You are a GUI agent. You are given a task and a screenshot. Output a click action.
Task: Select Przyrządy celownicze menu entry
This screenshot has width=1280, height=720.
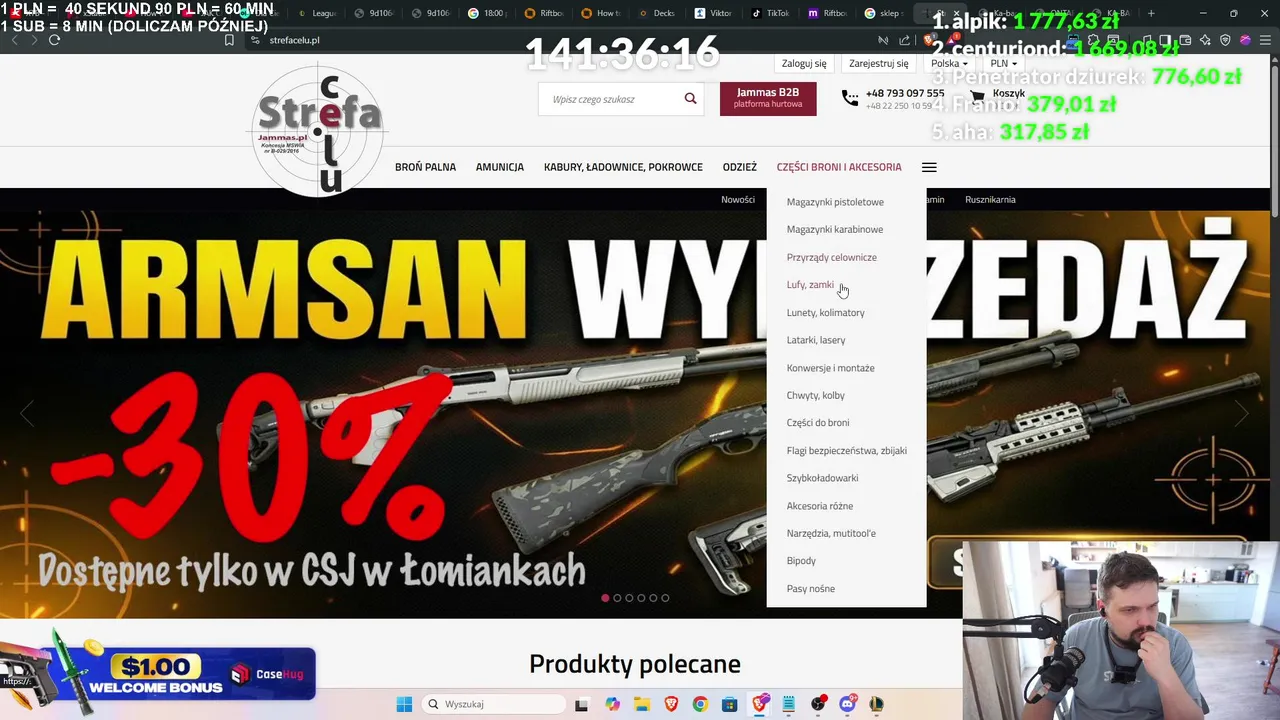(x=832, y=257)
